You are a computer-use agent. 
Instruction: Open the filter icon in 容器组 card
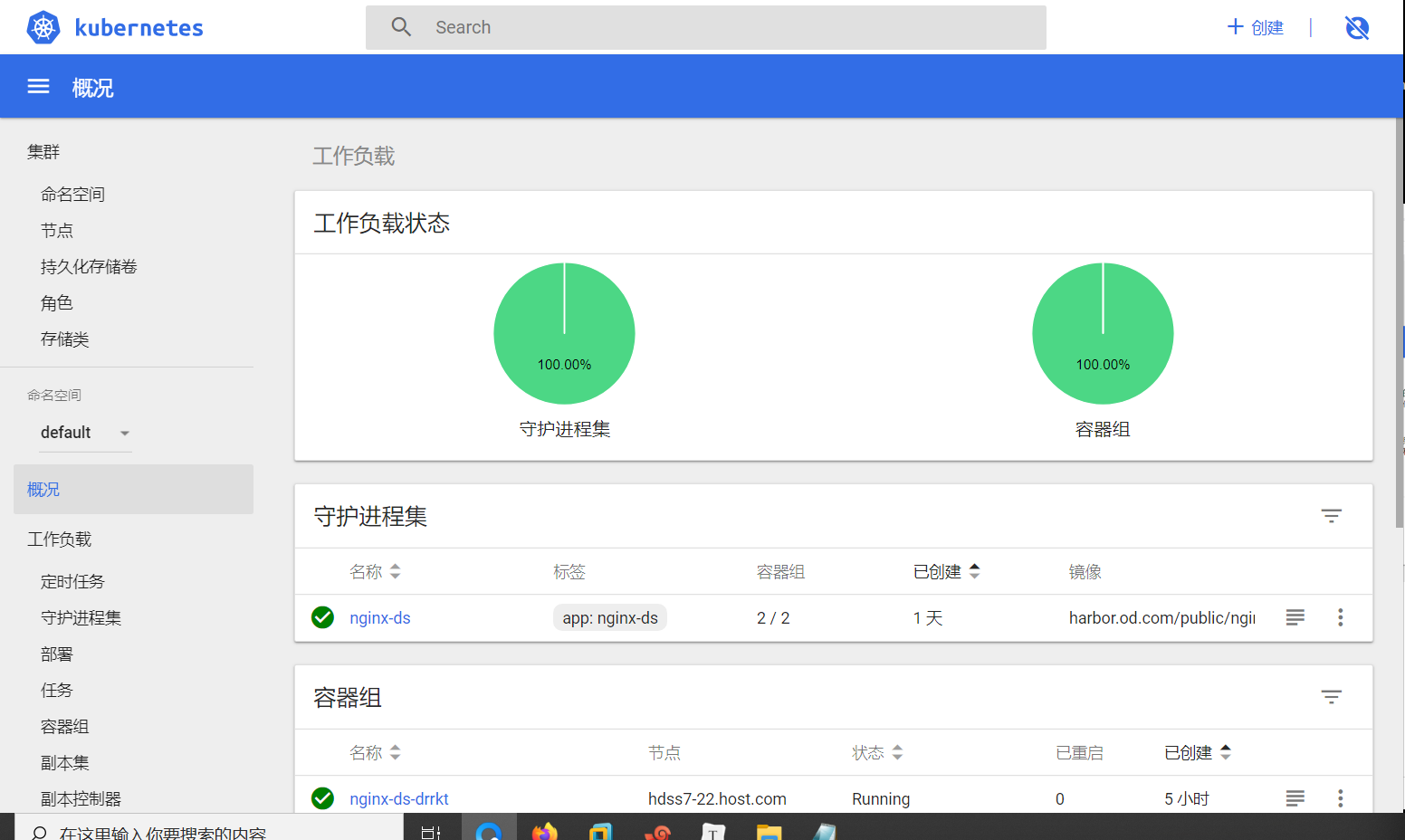[x=1331, y=697]
